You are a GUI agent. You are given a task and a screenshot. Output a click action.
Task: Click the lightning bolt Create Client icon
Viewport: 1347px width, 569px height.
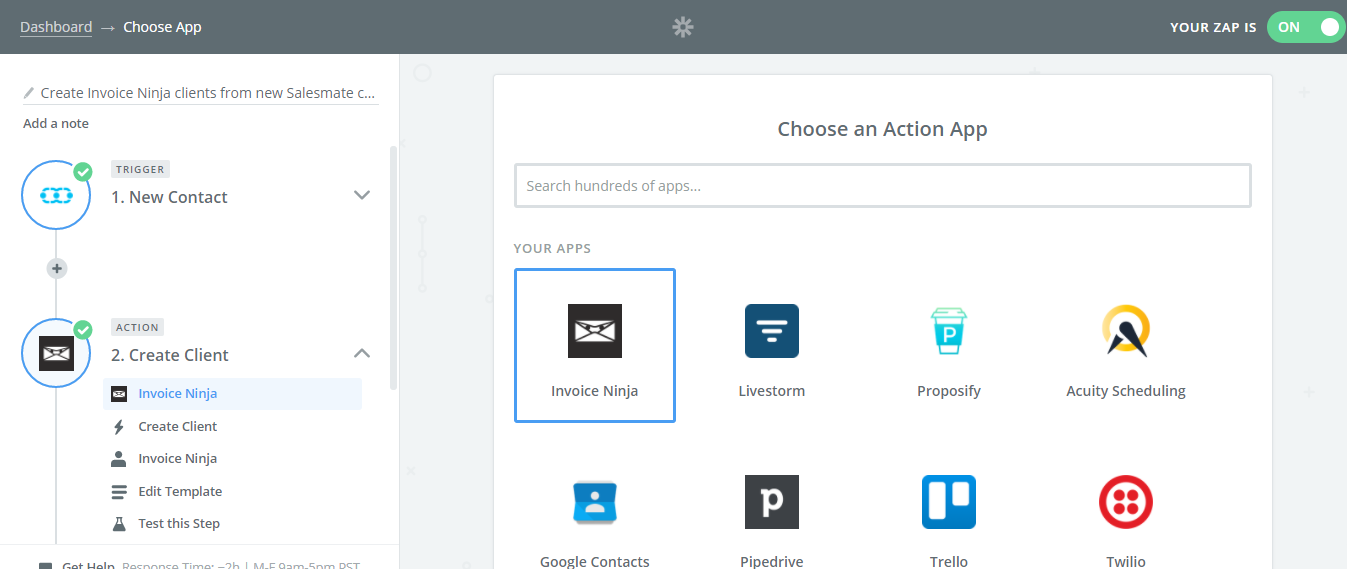click(119, 426)
